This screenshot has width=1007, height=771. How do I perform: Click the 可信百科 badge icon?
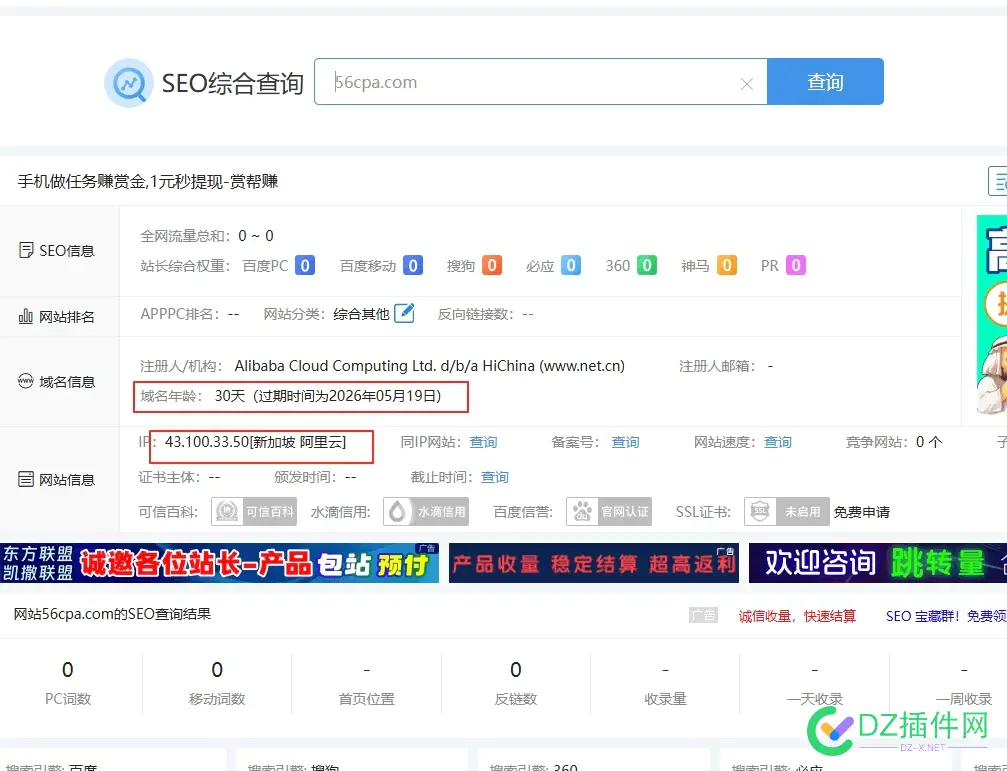pos(225,511)
